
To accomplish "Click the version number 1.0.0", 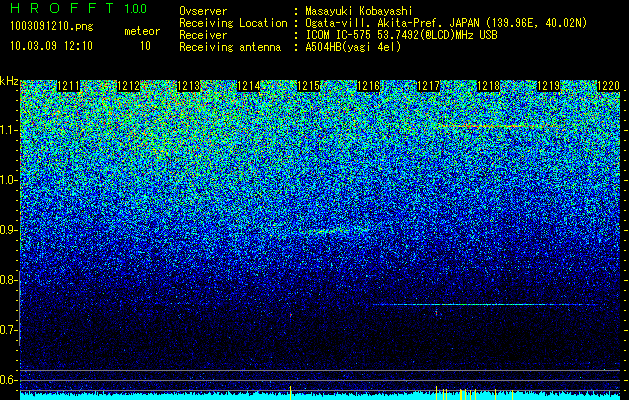I will click(x=136, y=9).
